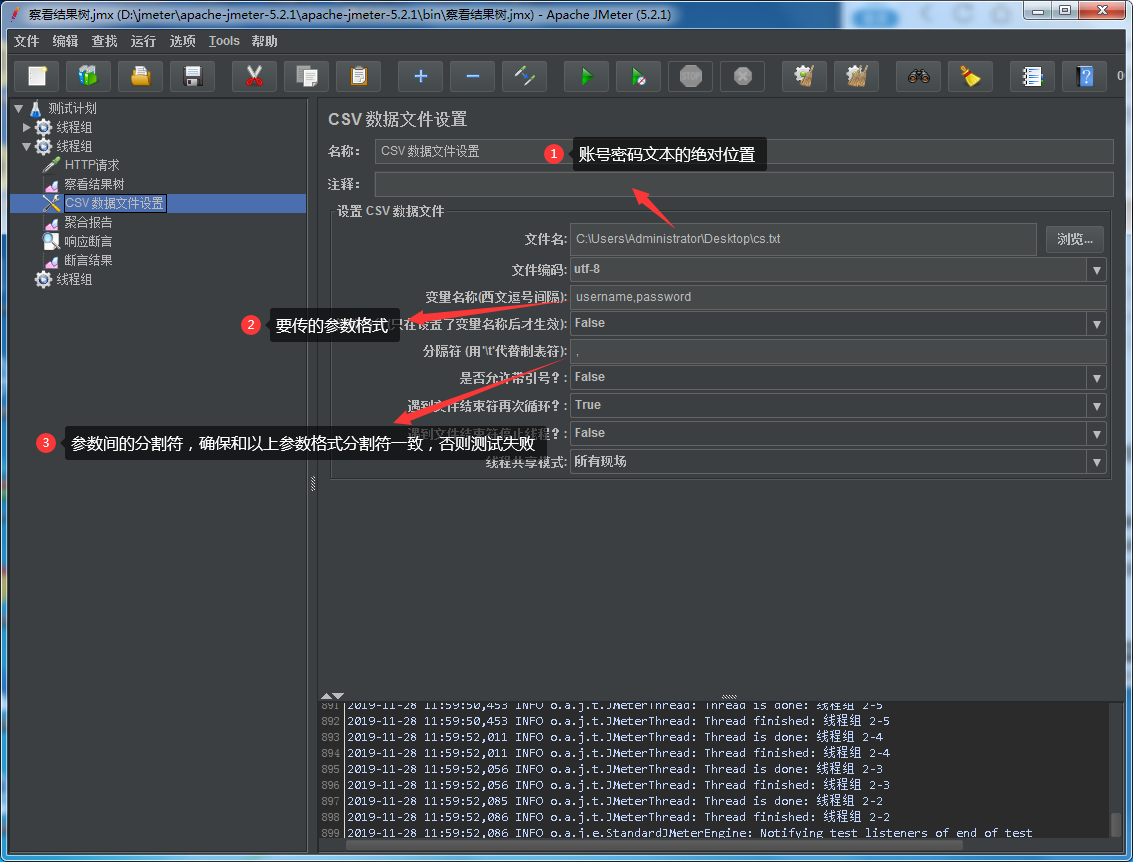Screen dimensions: 1133x862
Task: Open the 线程共享模式 dropdown
Action: click(1096, 462)
